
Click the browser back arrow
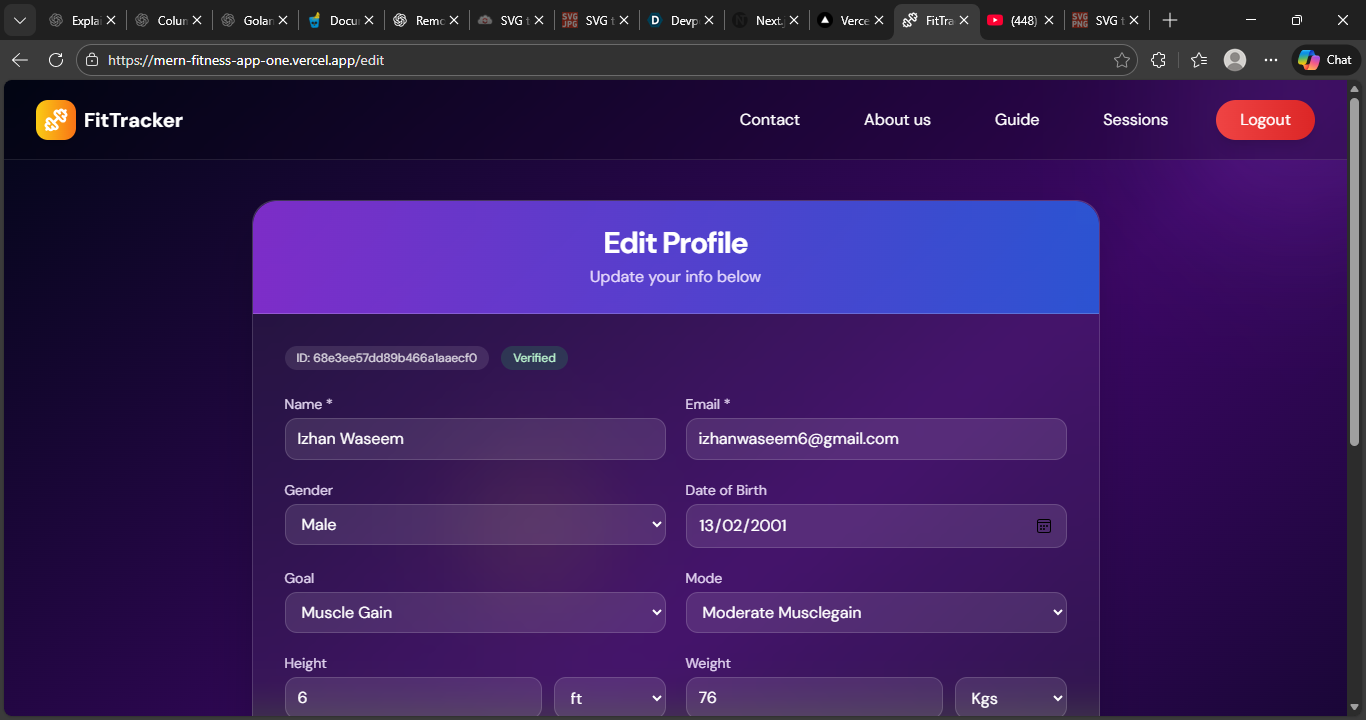pyautogui.click(x=20, y=60)
